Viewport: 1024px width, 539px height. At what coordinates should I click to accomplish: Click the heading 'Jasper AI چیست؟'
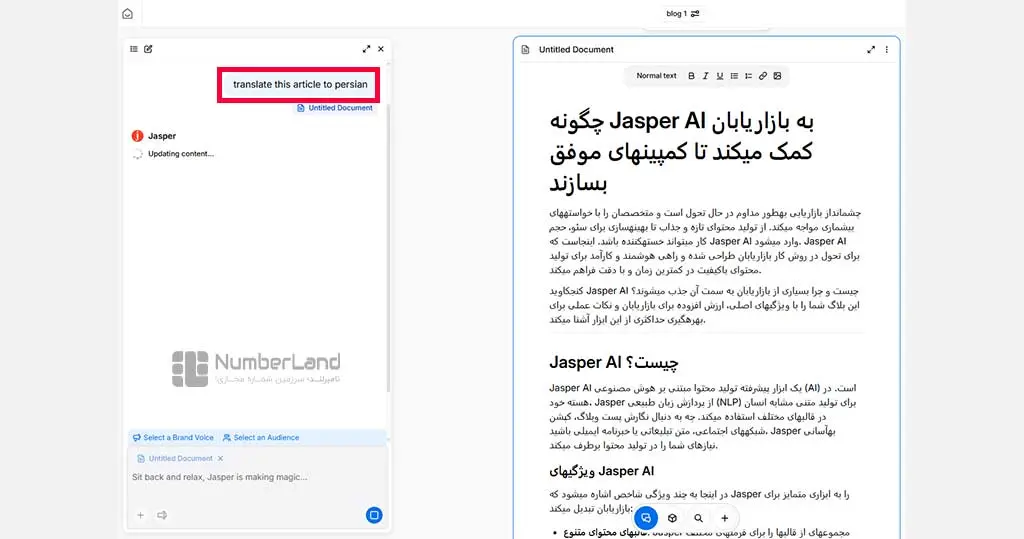coord(614,363)
